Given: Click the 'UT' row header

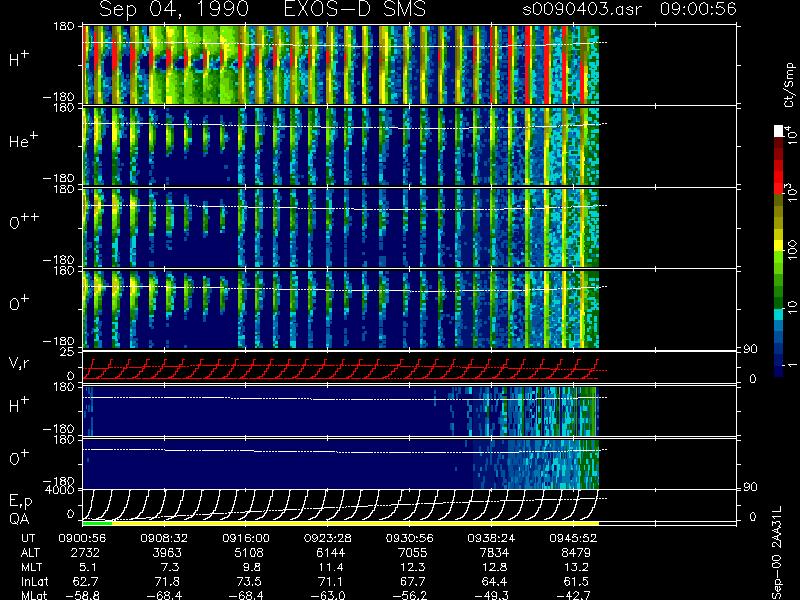Looking at the screenshot, I should click(x=29, y=538).
